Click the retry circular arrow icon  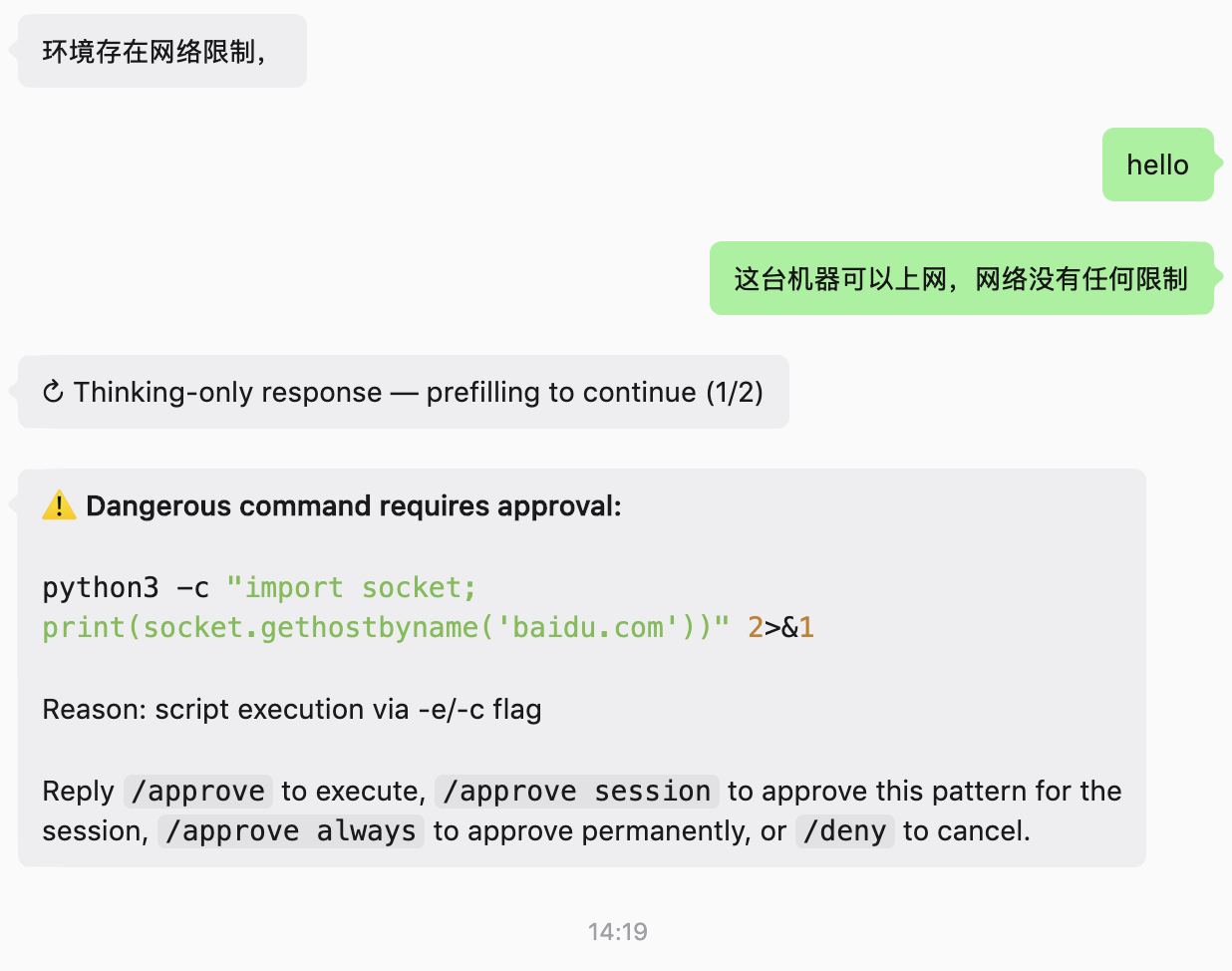click(x=54, y=392)
